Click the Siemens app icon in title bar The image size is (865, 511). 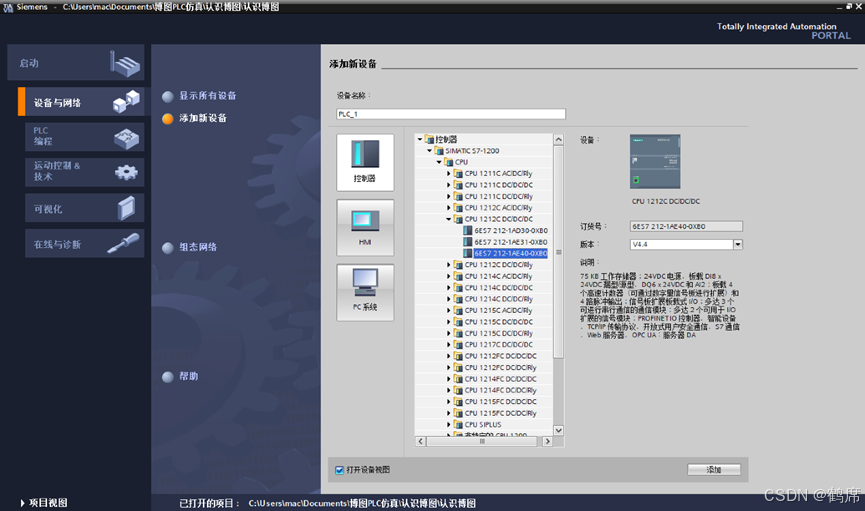tap(8, 7)
